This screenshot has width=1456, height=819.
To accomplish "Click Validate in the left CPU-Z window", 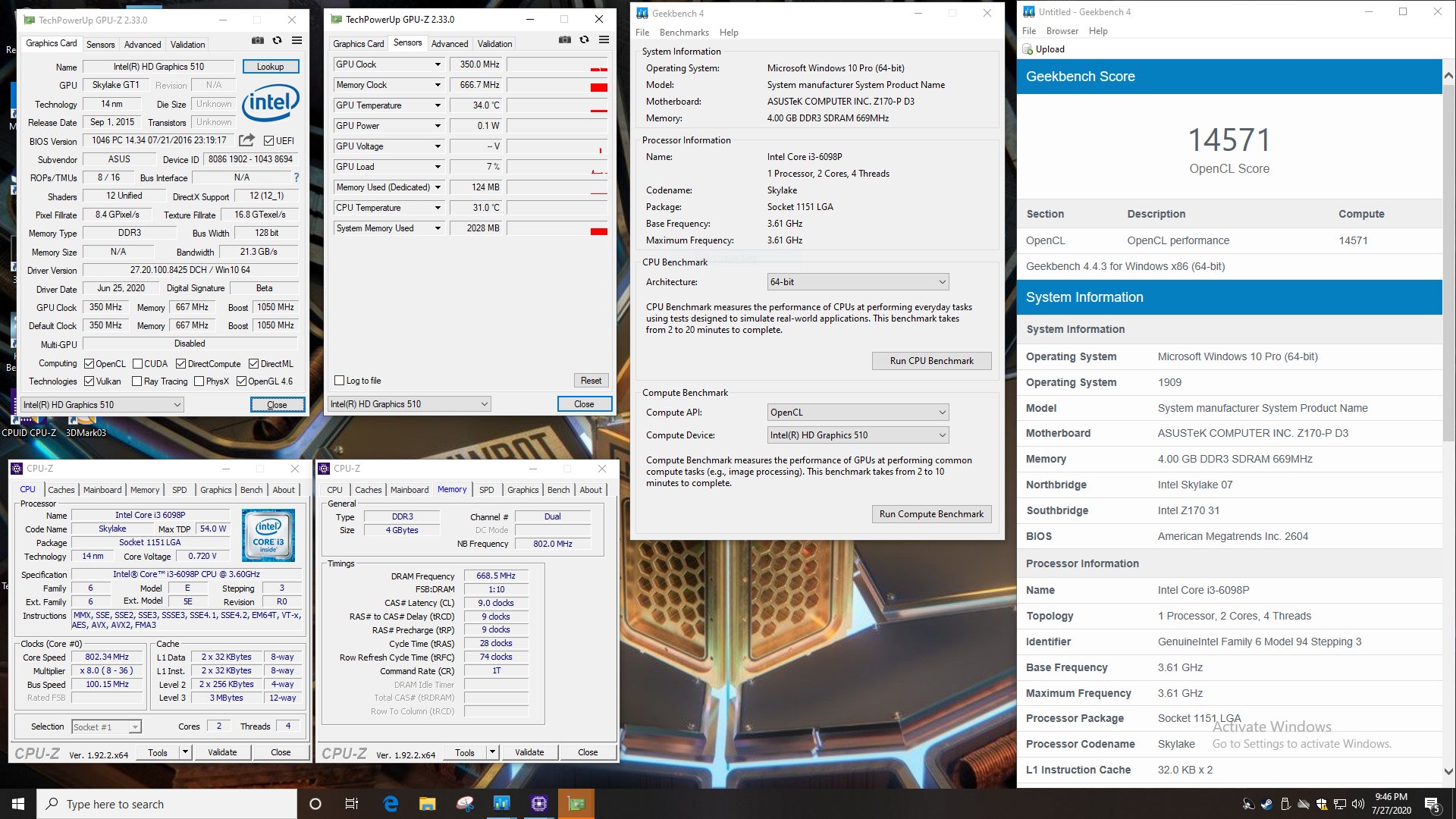I will click(222, 752).
